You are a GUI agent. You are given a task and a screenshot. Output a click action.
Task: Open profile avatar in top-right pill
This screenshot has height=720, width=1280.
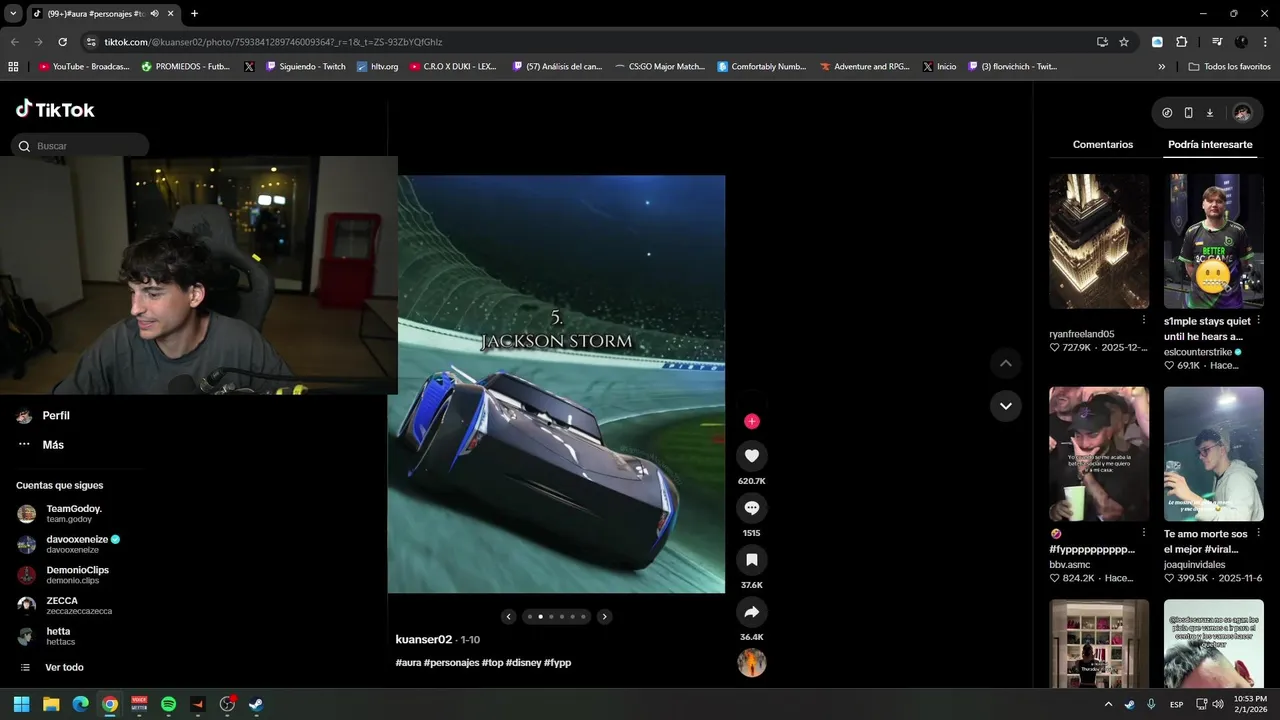click(x=1242, y=113)
